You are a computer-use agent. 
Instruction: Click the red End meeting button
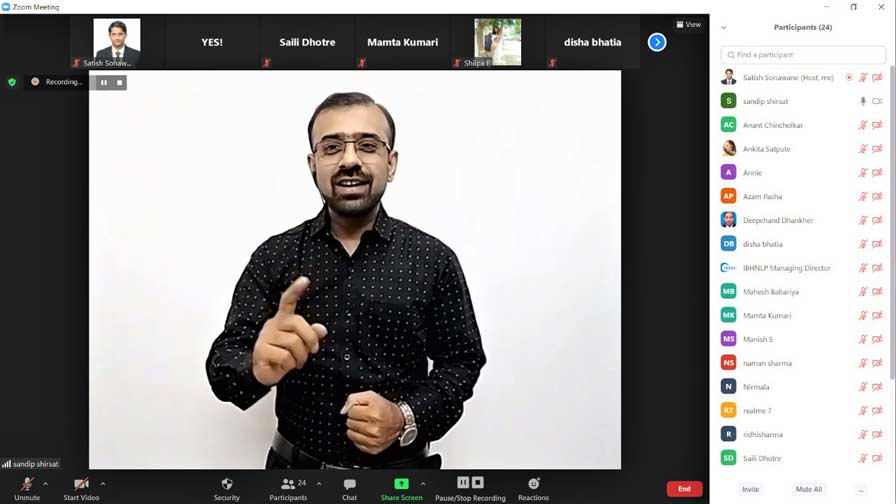tap(684, 489)
